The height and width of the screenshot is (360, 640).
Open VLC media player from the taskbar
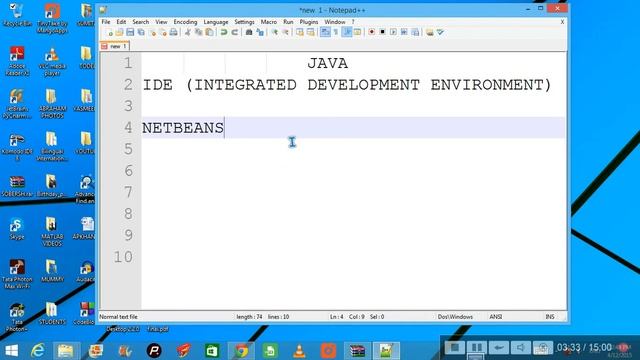pos(299,351)
